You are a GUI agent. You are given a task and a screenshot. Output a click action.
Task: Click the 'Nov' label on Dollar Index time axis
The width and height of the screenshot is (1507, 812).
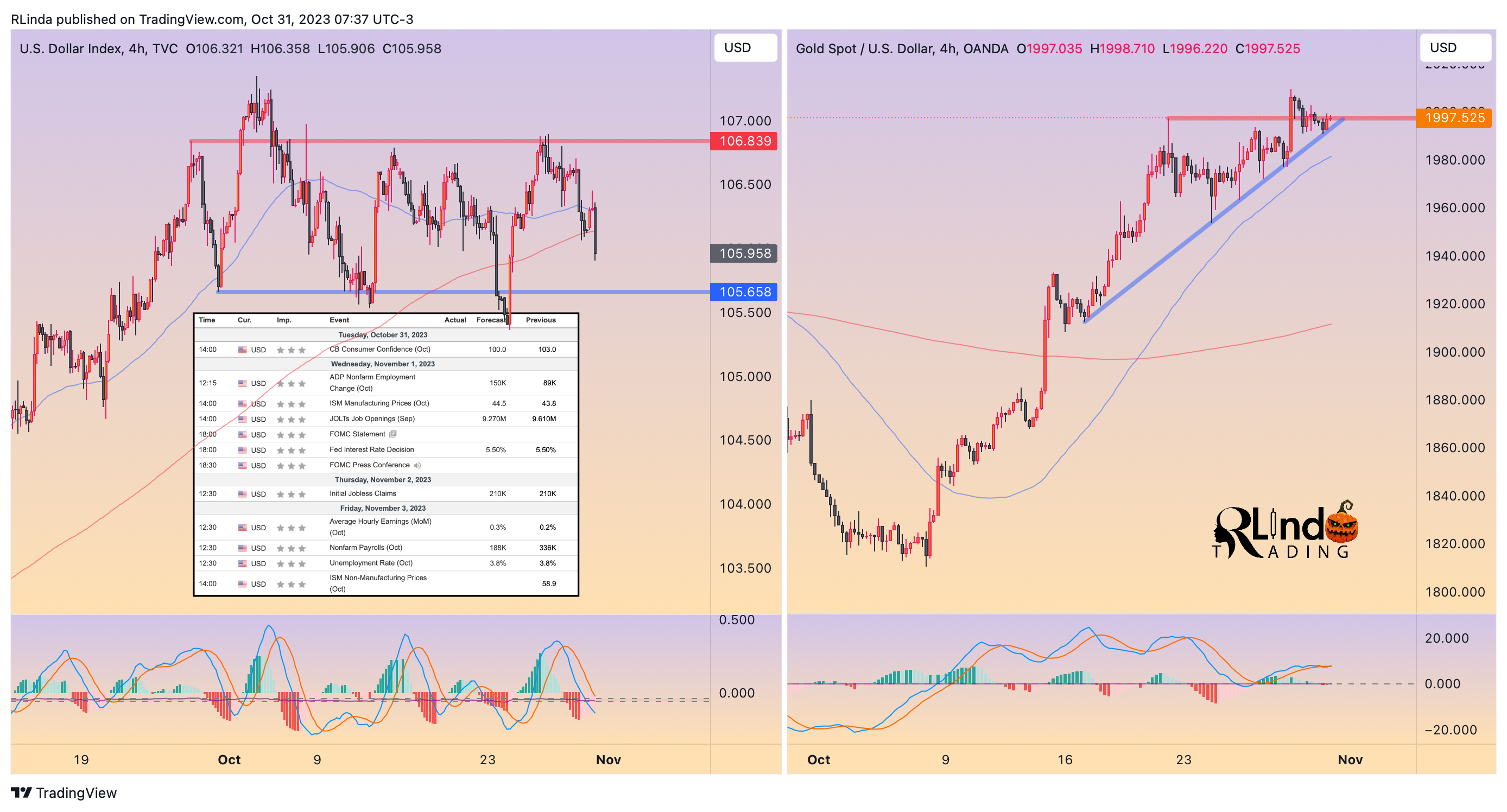[x=609, y=760]
